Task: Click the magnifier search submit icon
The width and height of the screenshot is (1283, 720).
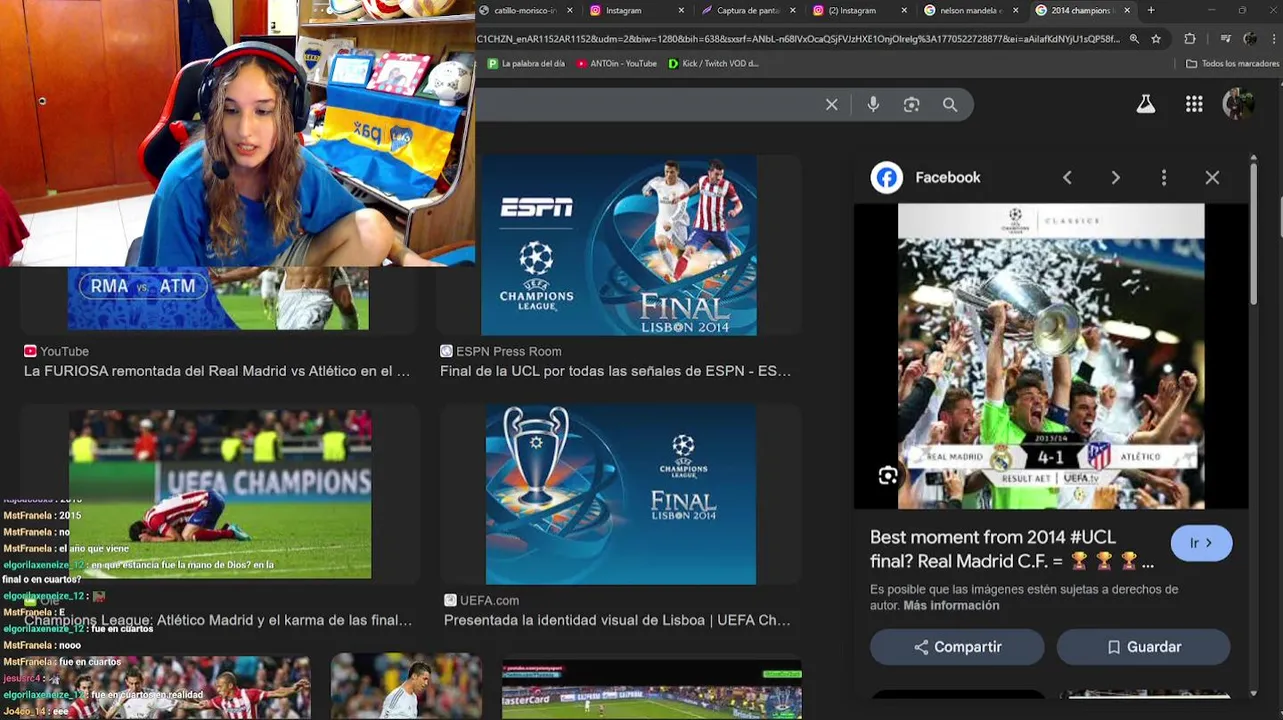Action: pos(950,105)
